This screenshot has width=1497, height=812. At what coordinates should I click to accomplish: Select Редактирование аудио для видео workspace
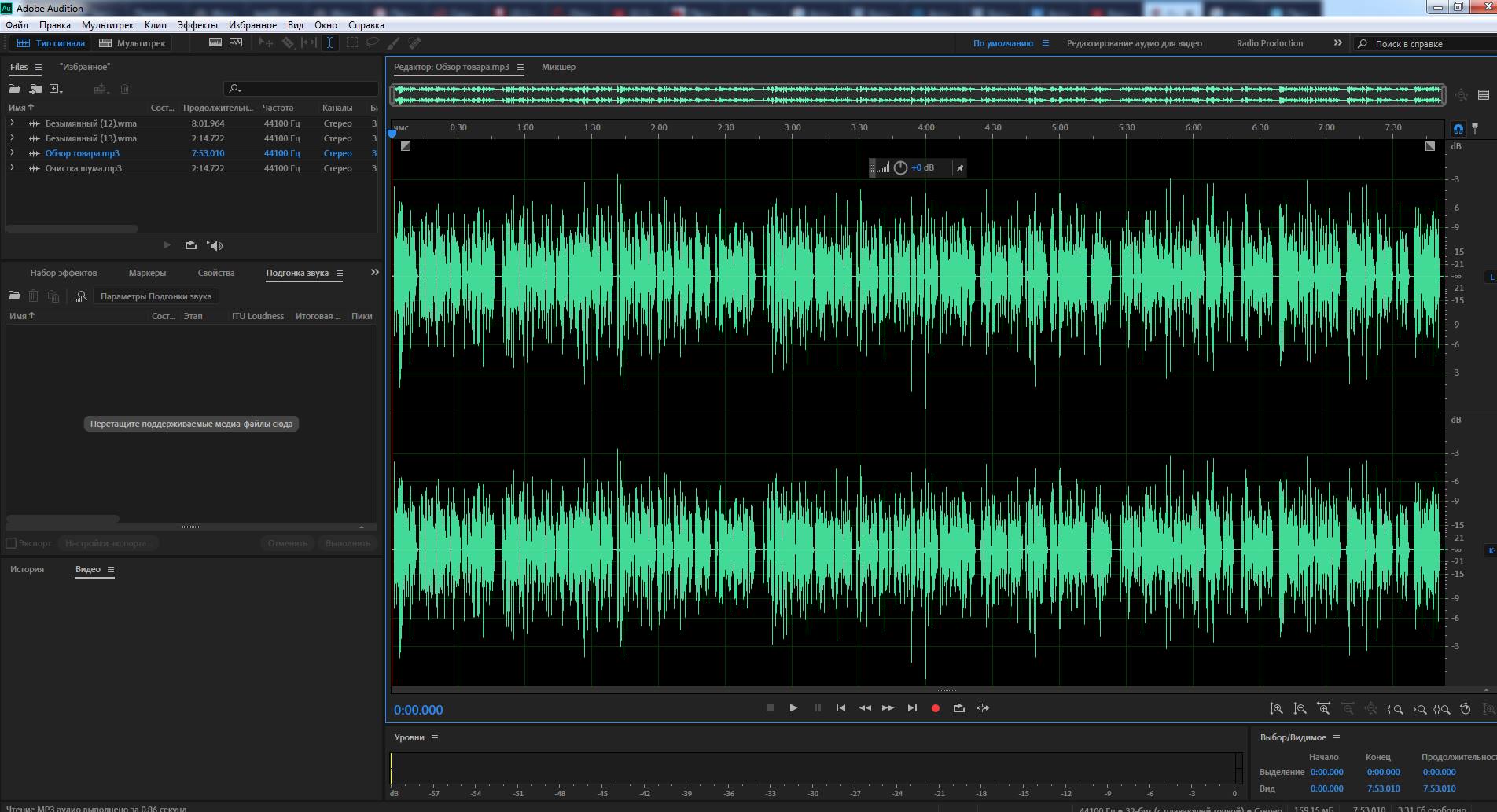point(1134,43)
